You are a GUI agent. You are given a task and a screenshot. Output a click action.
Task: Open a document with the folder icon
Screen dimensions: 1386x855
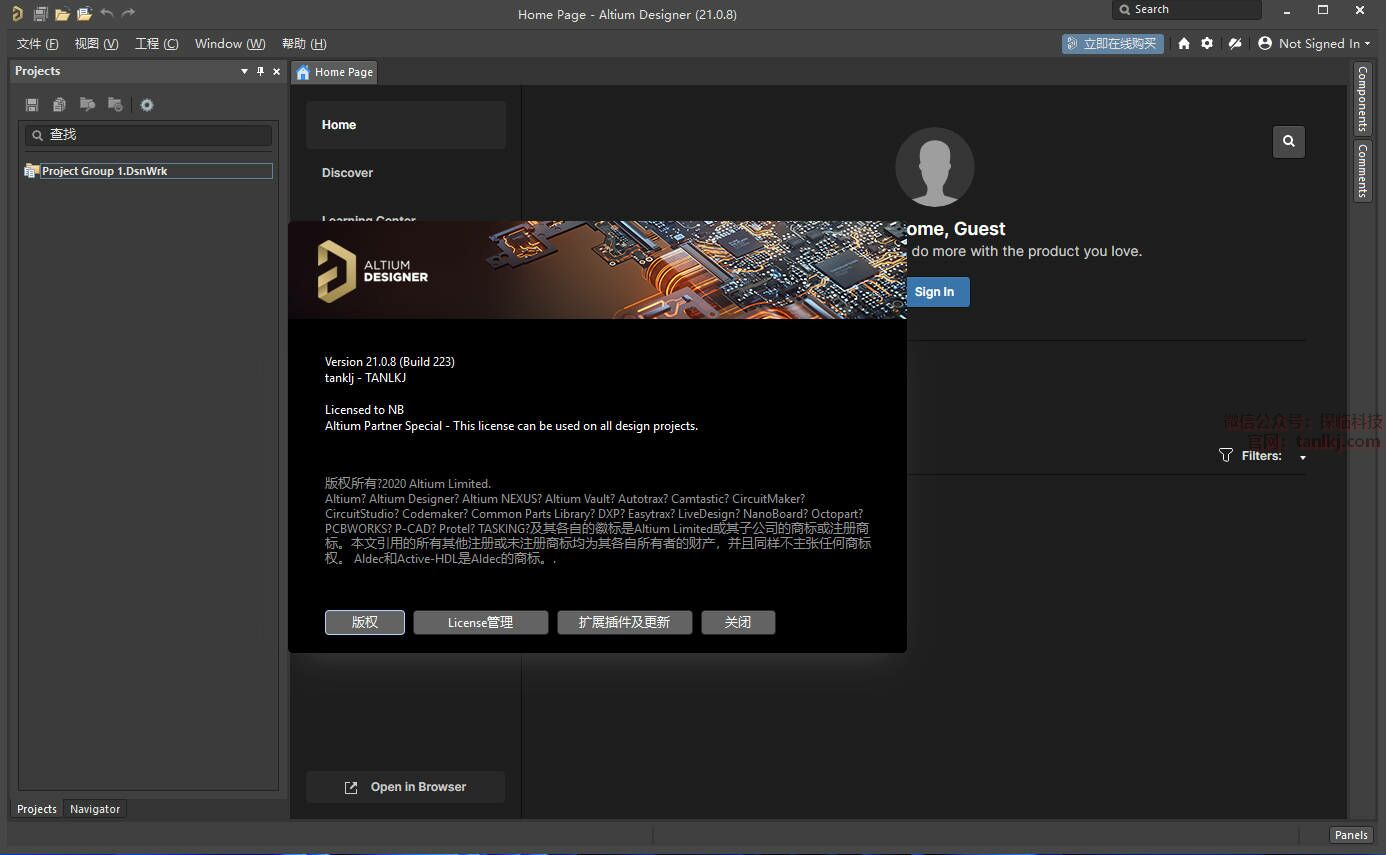pyautogui.click(x=62, y=14)
